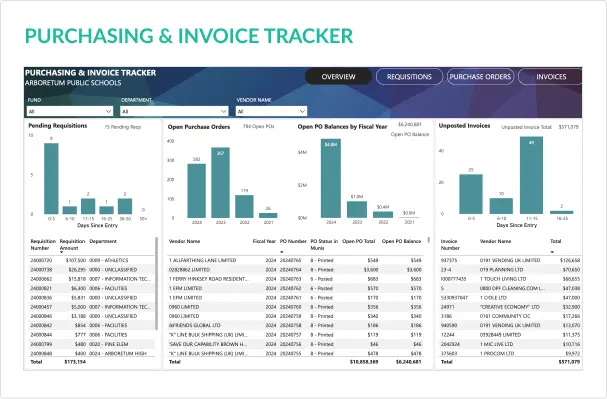Sort purchase orders by Fiscal Year header
Image resolution: width=607 pixels, height=399 pixels.
[x=264, y=241]
